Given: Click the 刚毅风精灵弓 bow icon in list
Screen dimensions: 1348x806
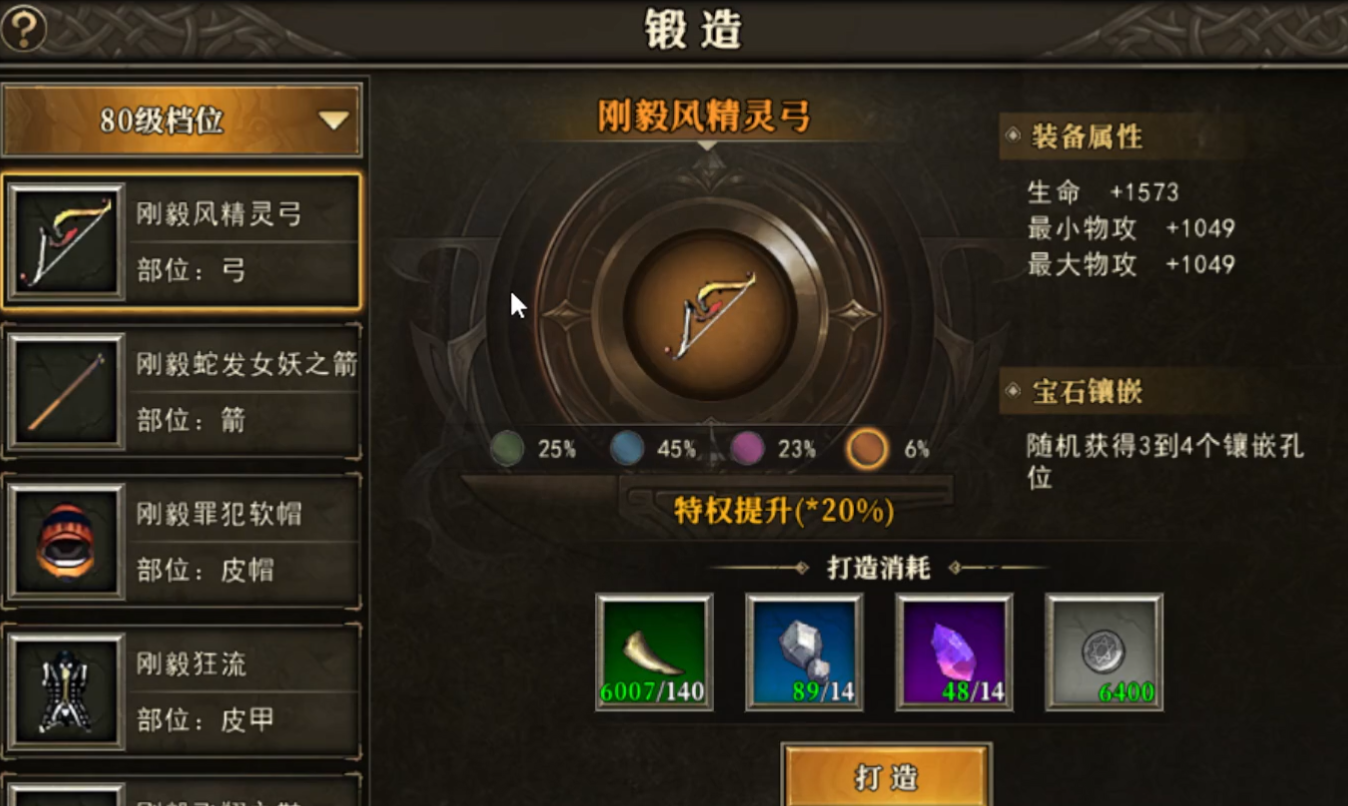Looking at the screenshot, I should click(66, 241).
